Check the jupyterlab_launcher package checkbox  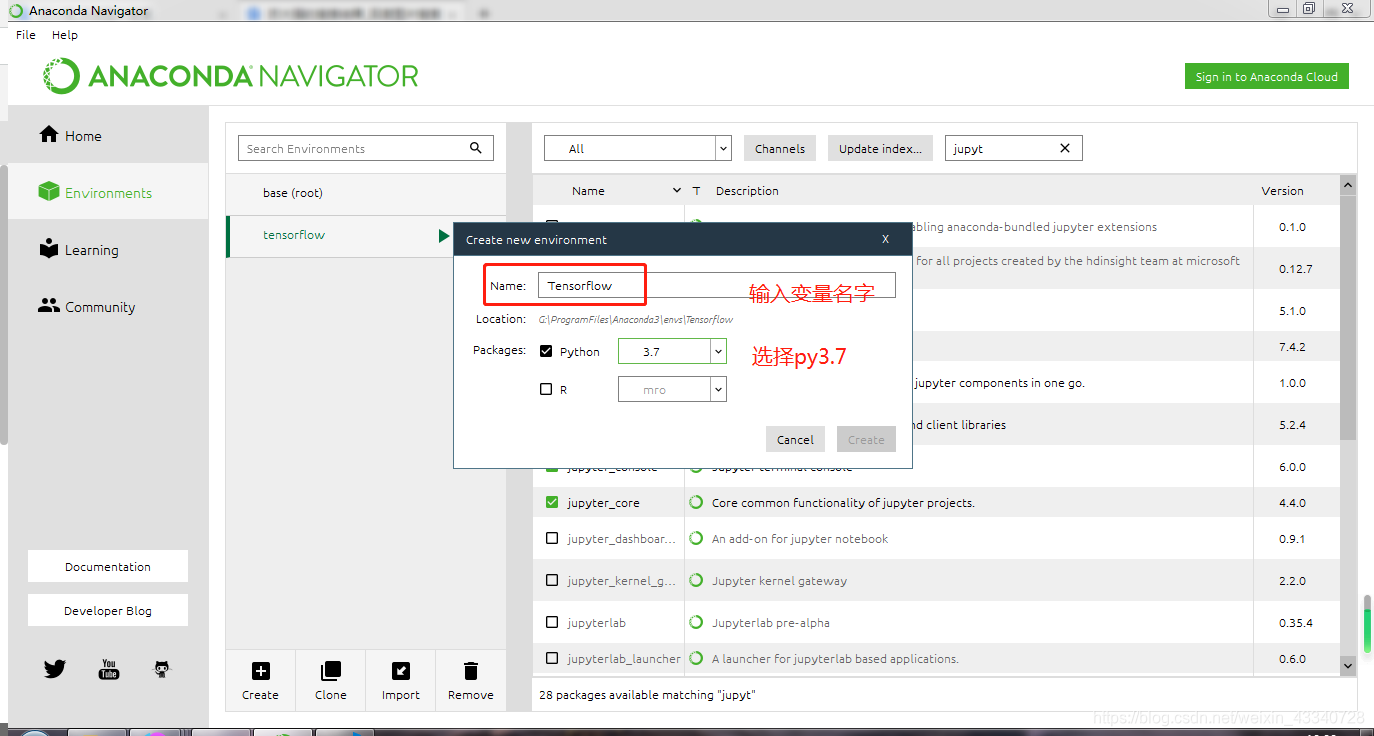(x=552, y=658)
